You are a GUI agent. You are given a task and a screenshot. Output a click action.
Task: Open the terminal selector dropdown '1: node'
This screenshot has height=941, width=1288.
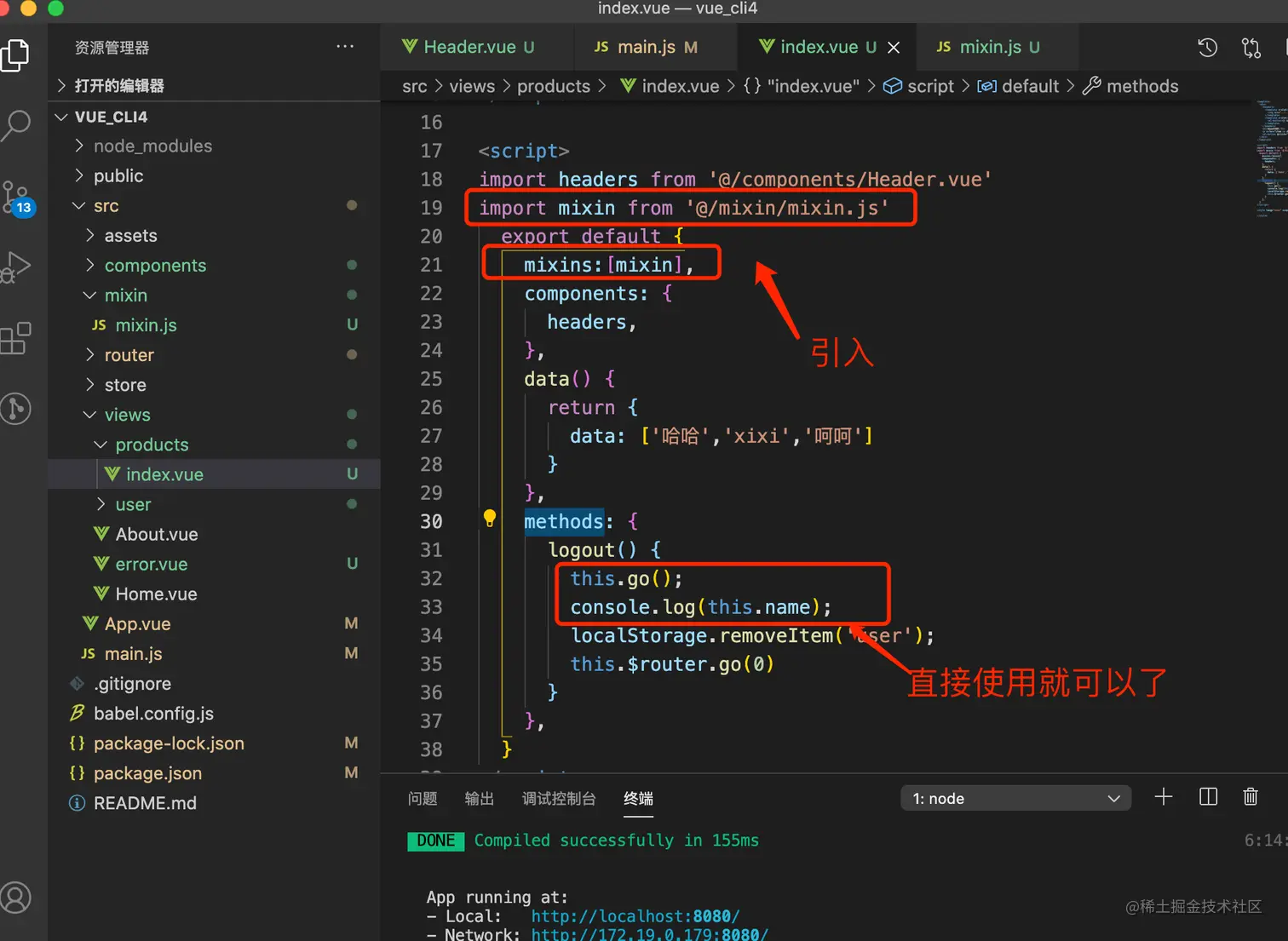(1015, 799)
